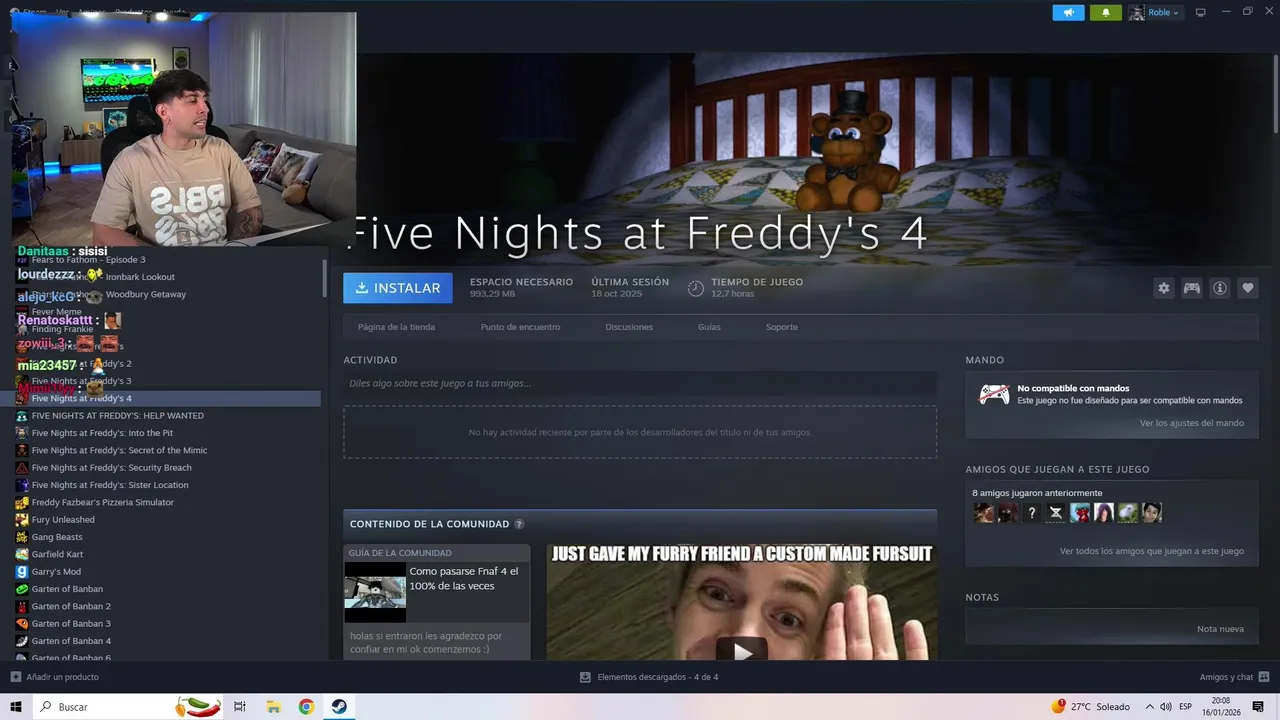Open the purple-haired friend avatar
The height and width of the screenshot is (720, 1280).
[x=1104, y=513]
